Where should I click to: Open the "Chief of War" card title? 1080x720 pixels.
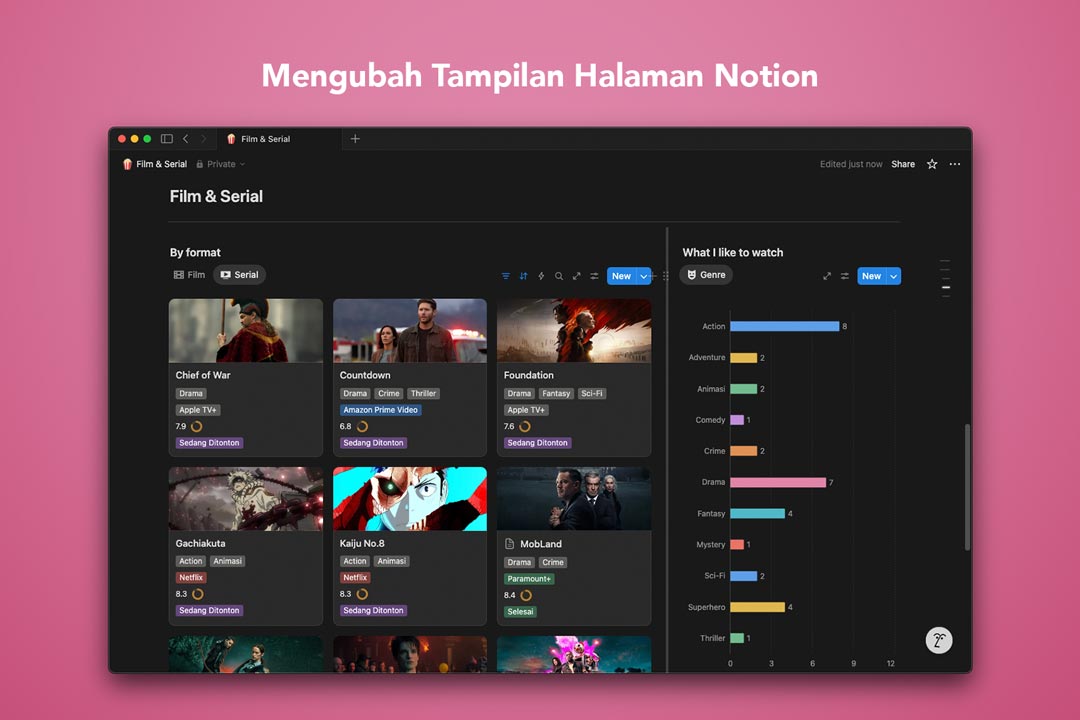click(x=202, y=375)
